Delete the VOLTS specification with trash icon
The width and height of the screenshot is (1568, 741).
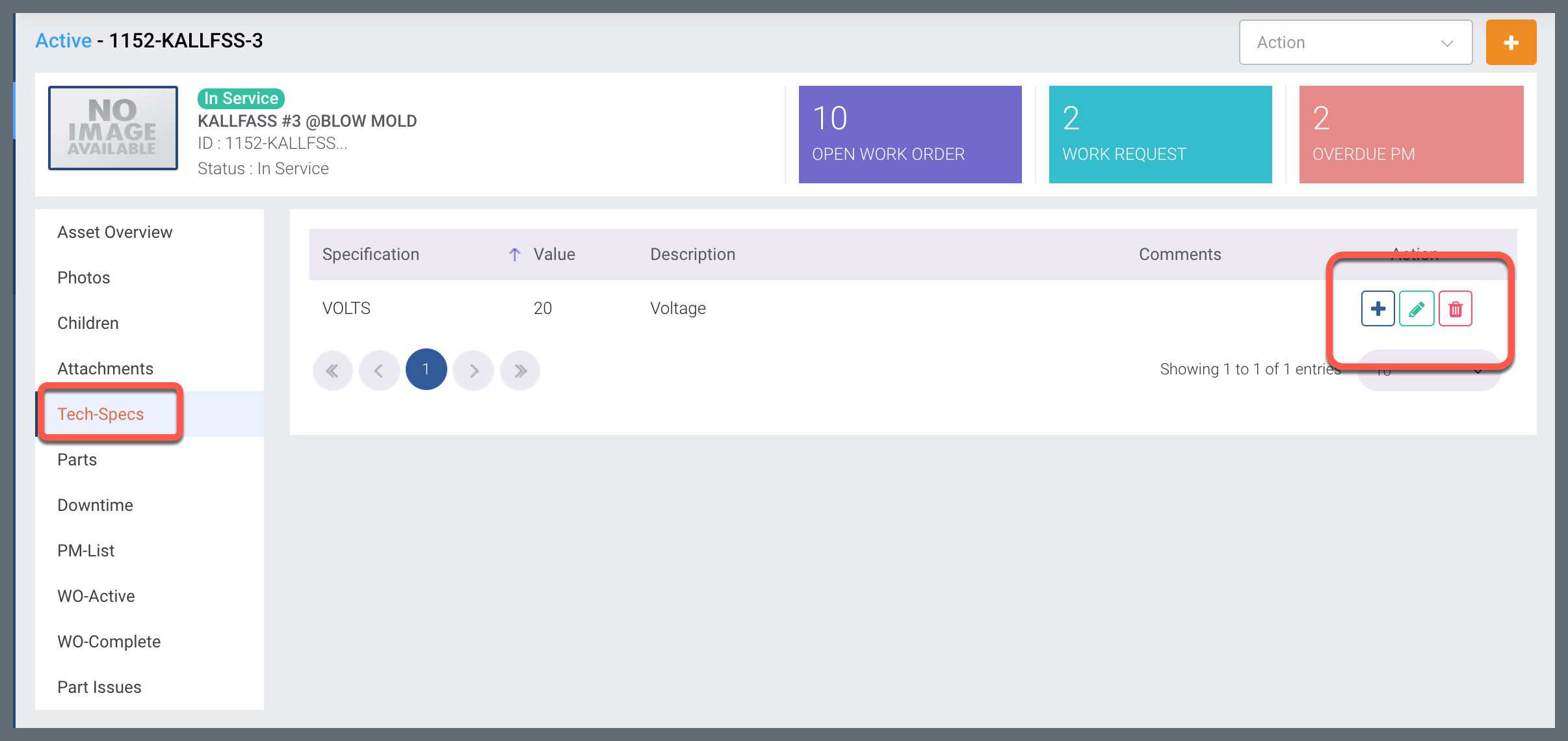1455,309
